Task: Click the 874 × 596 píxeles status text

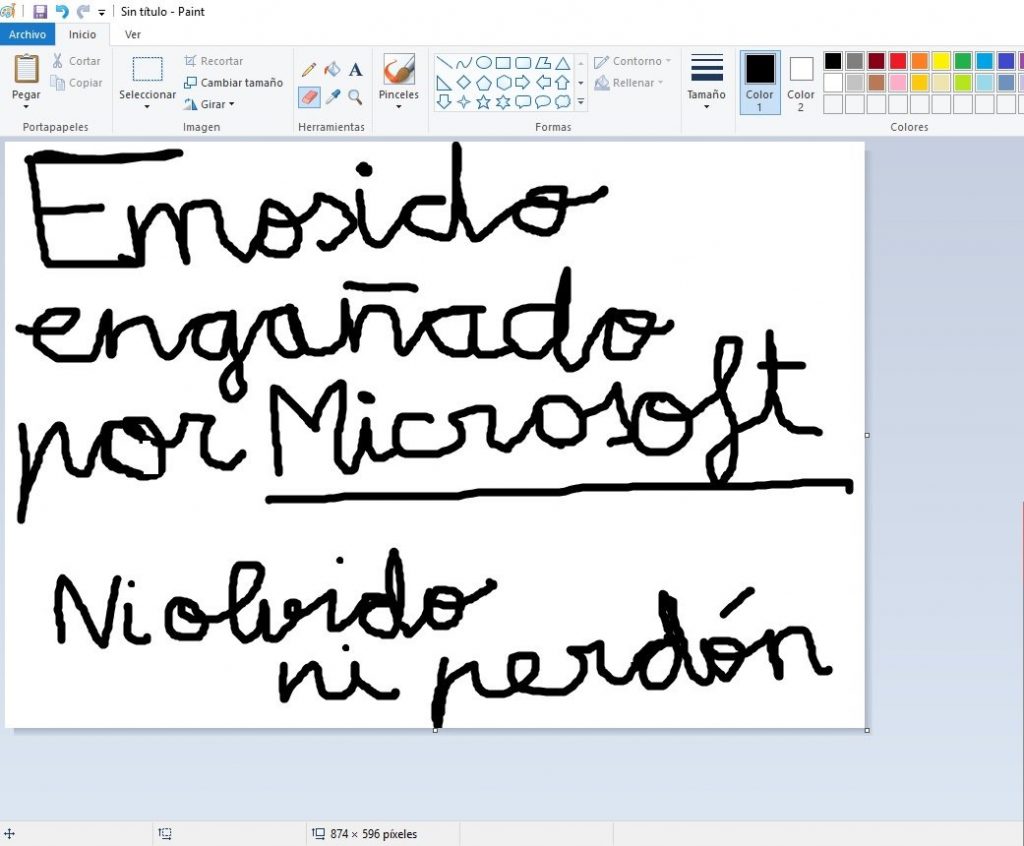Action: click(374, 834)
